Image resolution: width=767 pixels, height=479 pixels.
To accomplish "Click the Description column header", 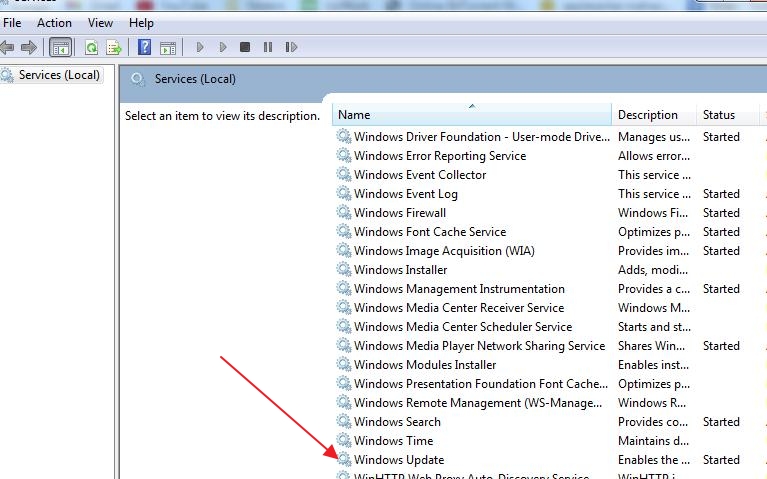I will tap(647, 115).
